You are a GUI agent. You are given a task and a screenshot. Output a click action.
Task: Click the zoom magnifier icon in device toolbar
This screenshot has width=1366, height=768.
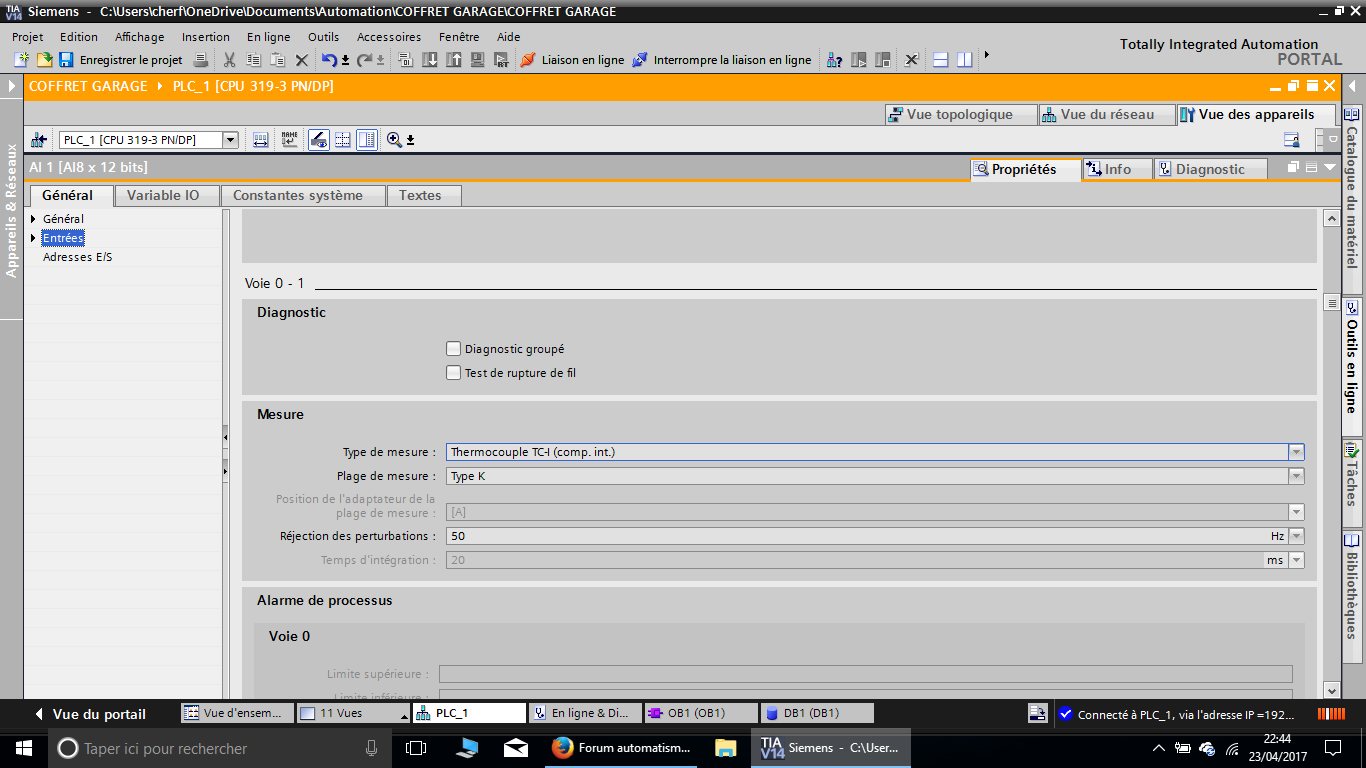tap(394, 140)
